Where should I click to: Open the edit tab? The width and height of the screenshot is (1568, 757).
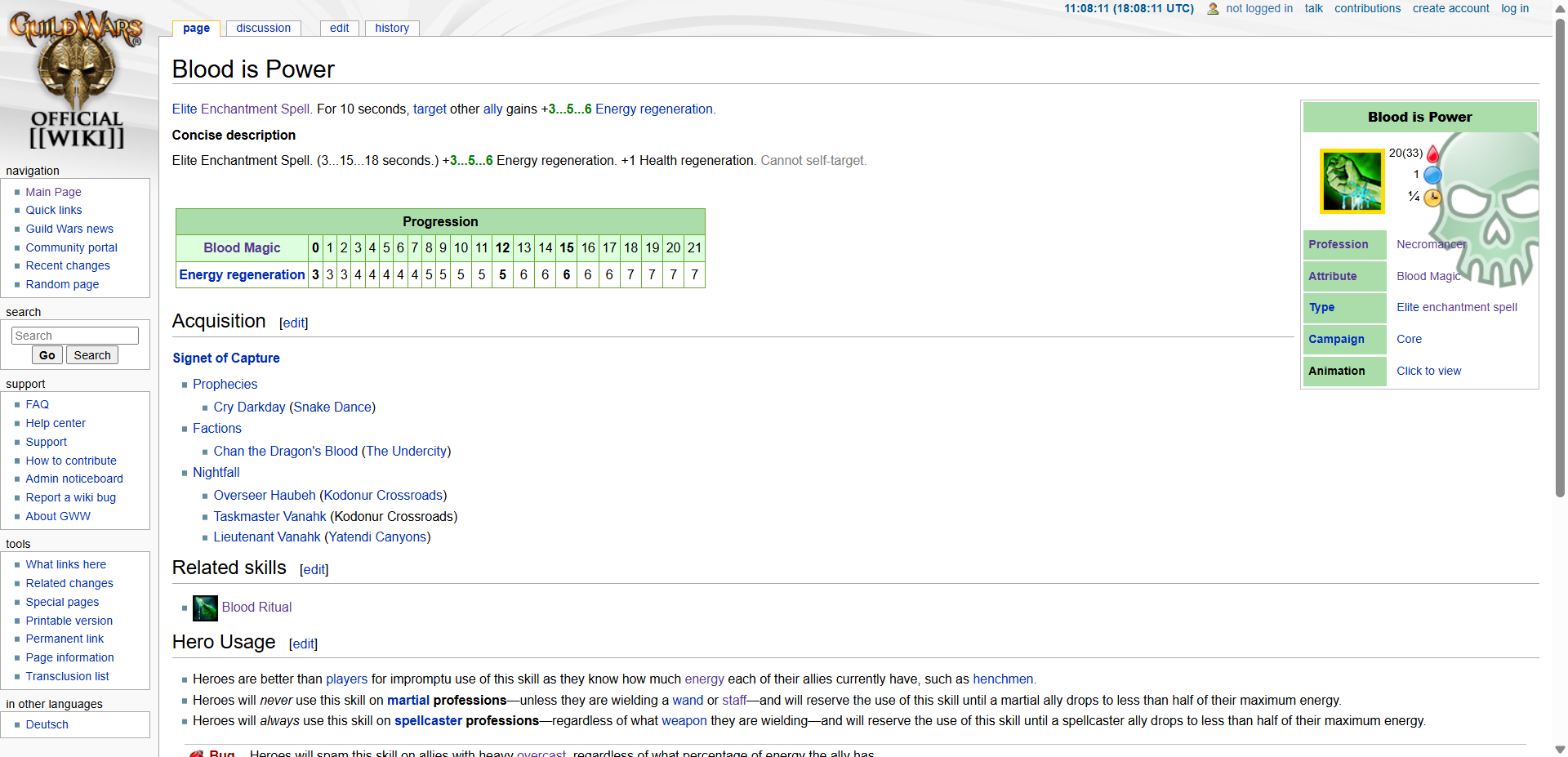339,28
